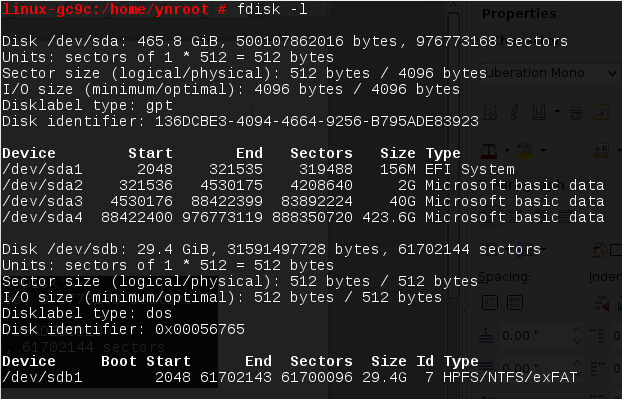Apply the font color icon

[x=489, y=151]
